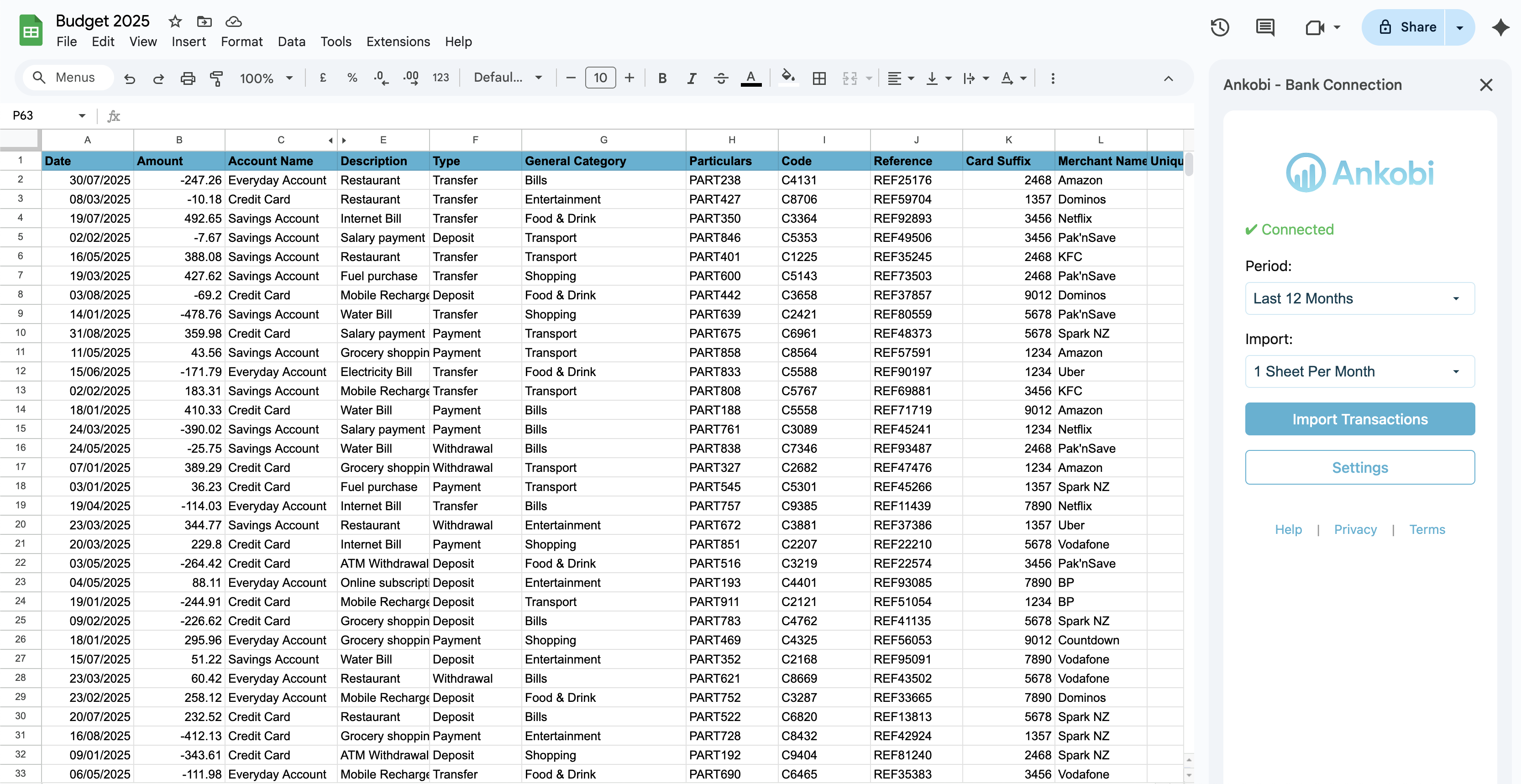This screenshot has height=784, width=1521.
Task: Collapse the toolbar with chevron
Action: (1169, 78)
